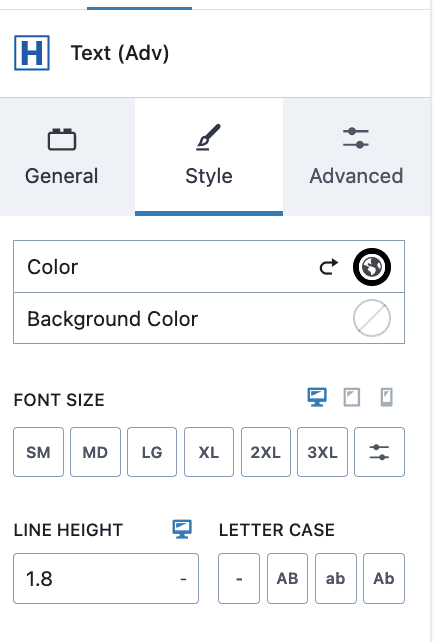Switch to the Advanced tab
Image resolution: width=434 pixels, height=642 pixels.
click(x=356, y=157)
